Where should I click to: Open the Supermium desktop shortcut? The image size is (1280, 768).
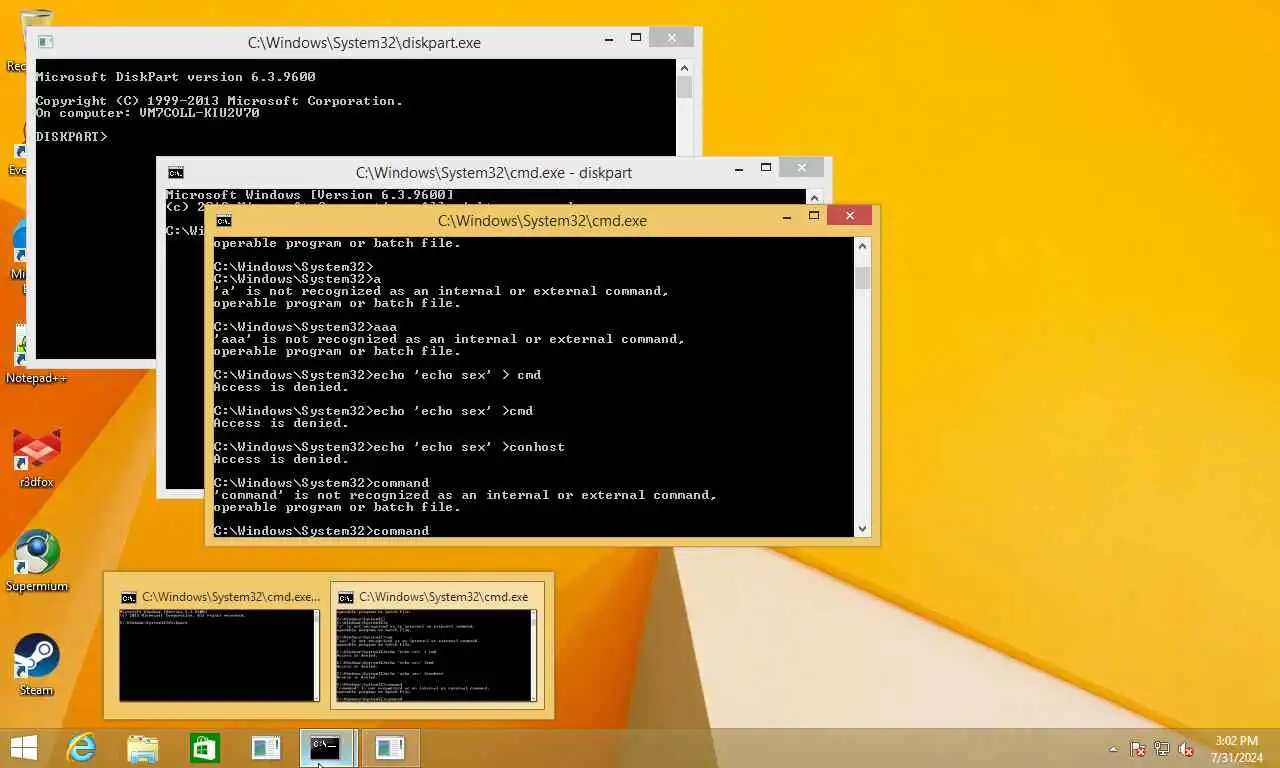point(37,561)
